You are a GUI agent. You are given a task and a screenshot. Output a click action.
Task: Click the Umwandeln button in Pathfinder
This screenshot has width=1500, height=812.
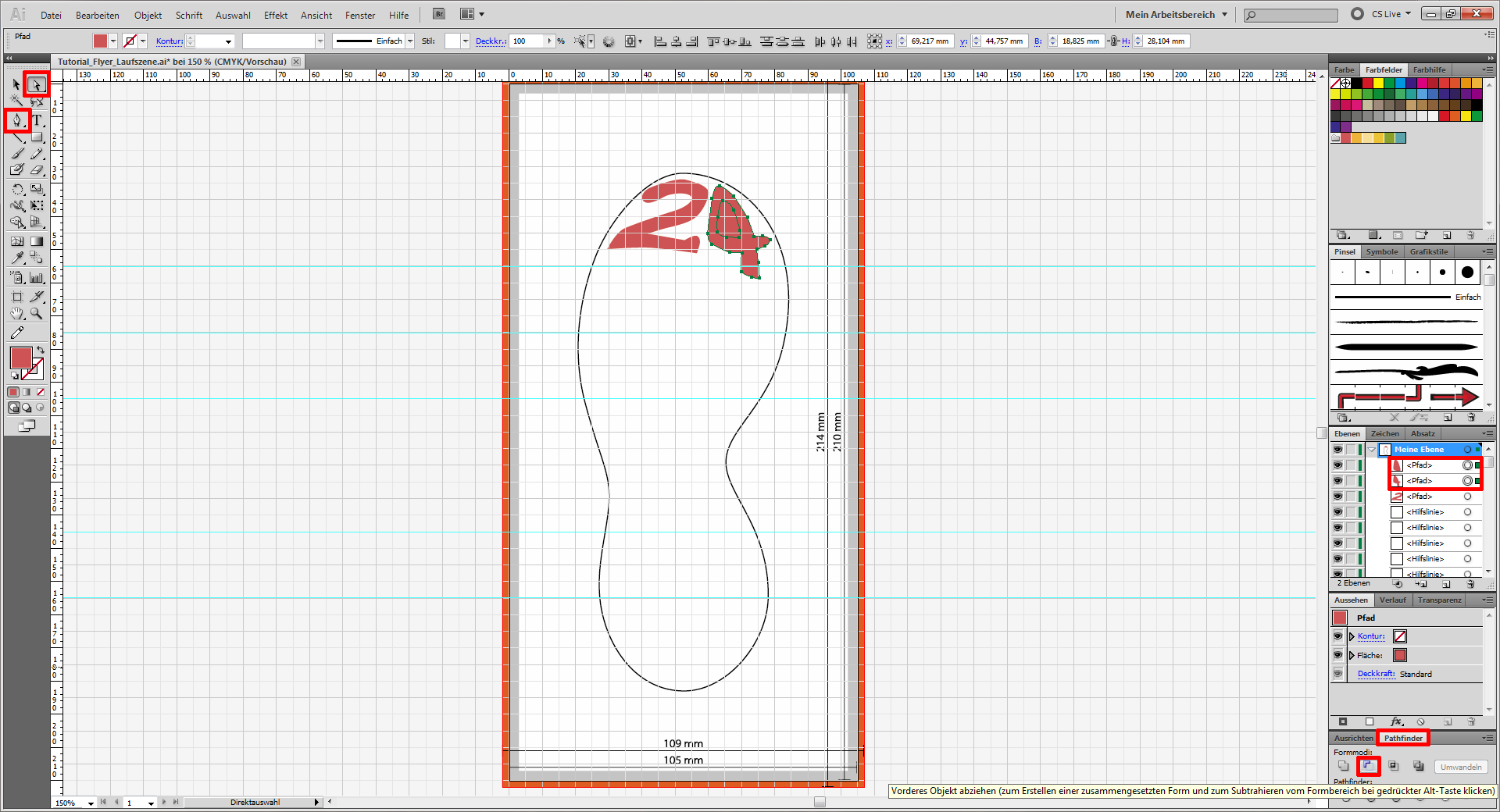[x=1460, y=767]
